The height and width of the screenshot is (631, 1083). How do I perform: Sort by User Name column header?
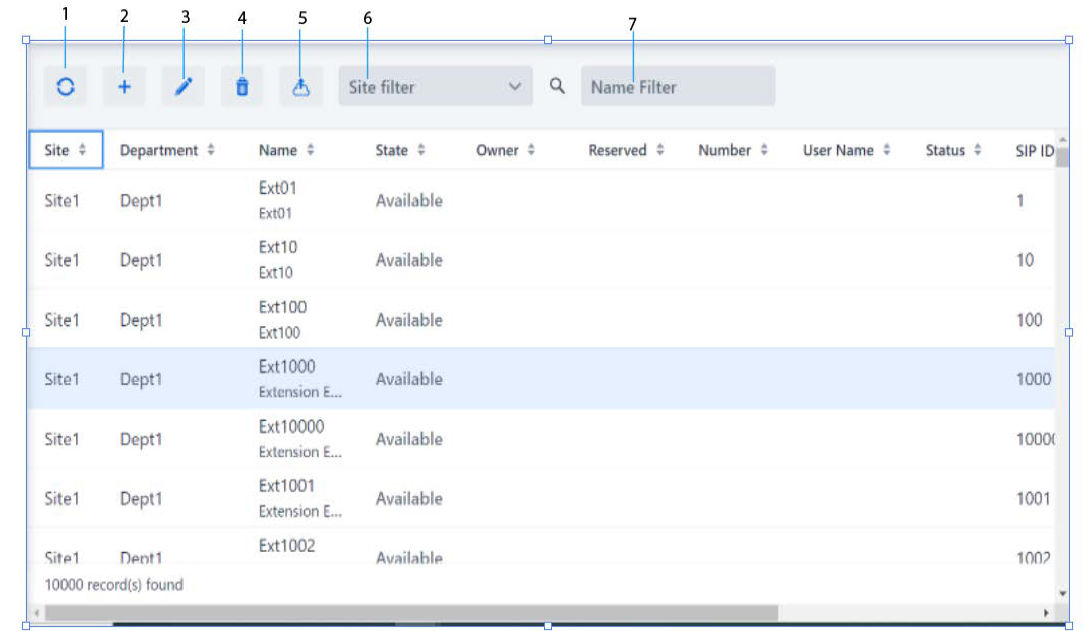point(847,150)
